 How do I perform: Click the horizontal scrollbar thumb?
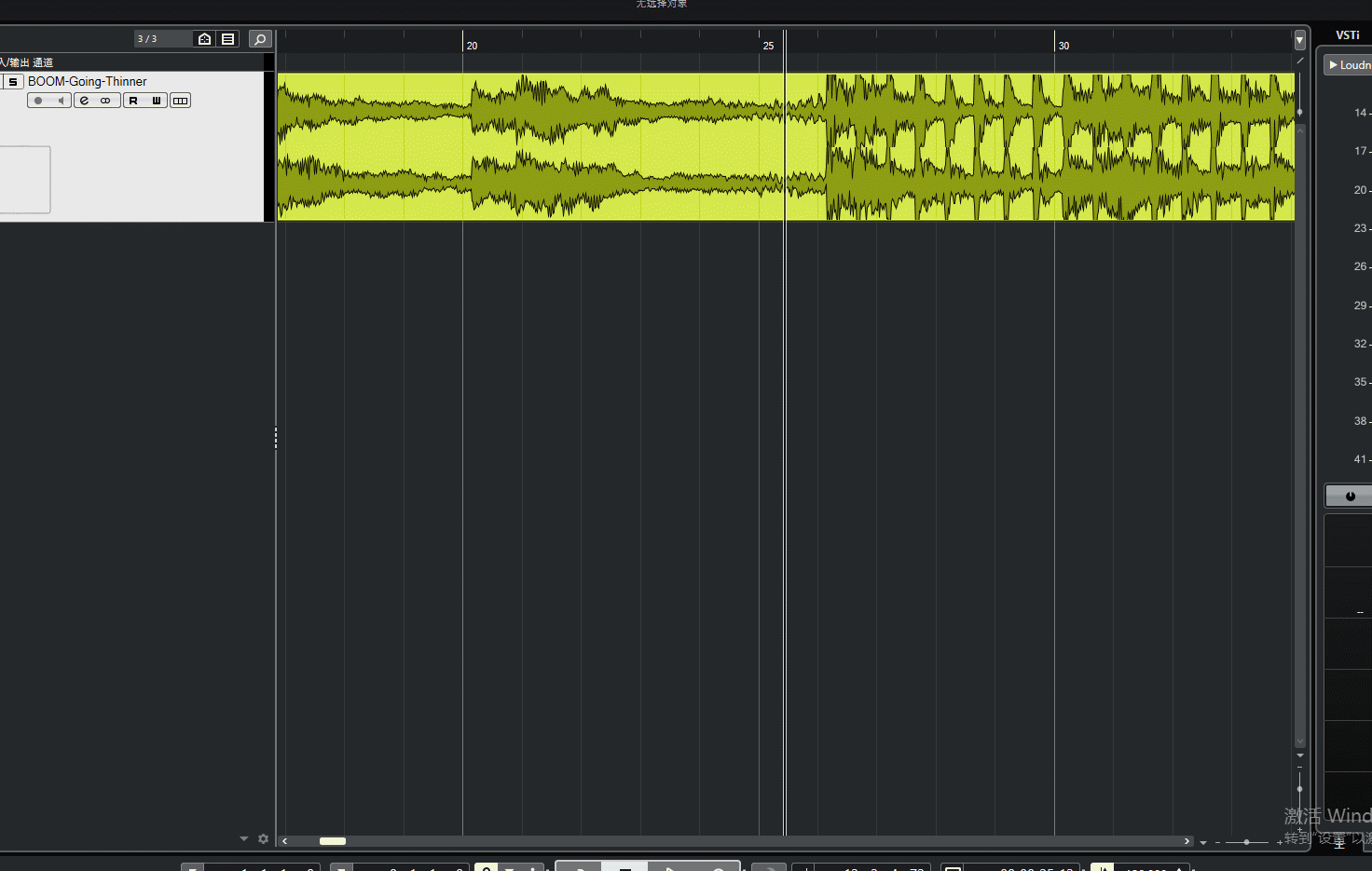tap(333, 841)
